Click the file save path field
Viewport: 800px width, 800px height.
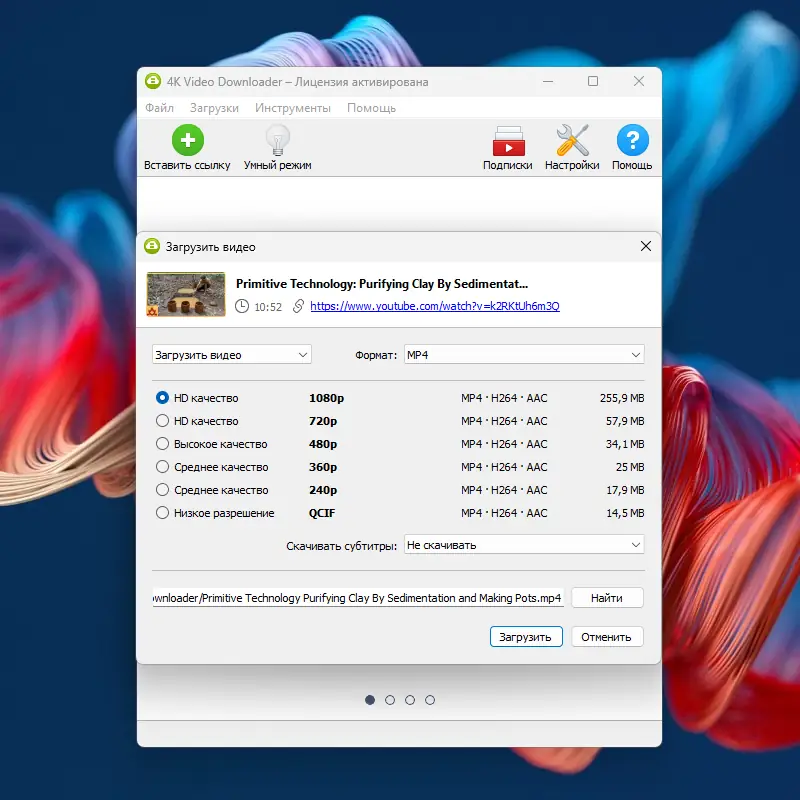coord(358,597)
